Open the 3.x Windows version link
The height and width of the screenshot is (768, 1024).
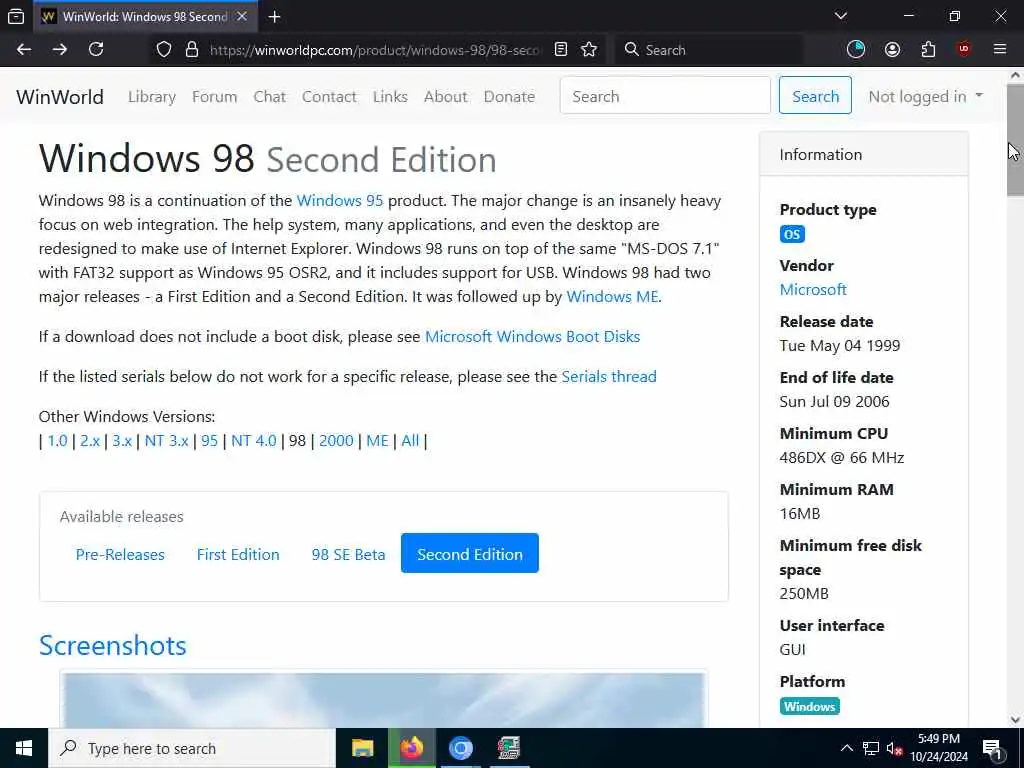(x=122, y=441)
